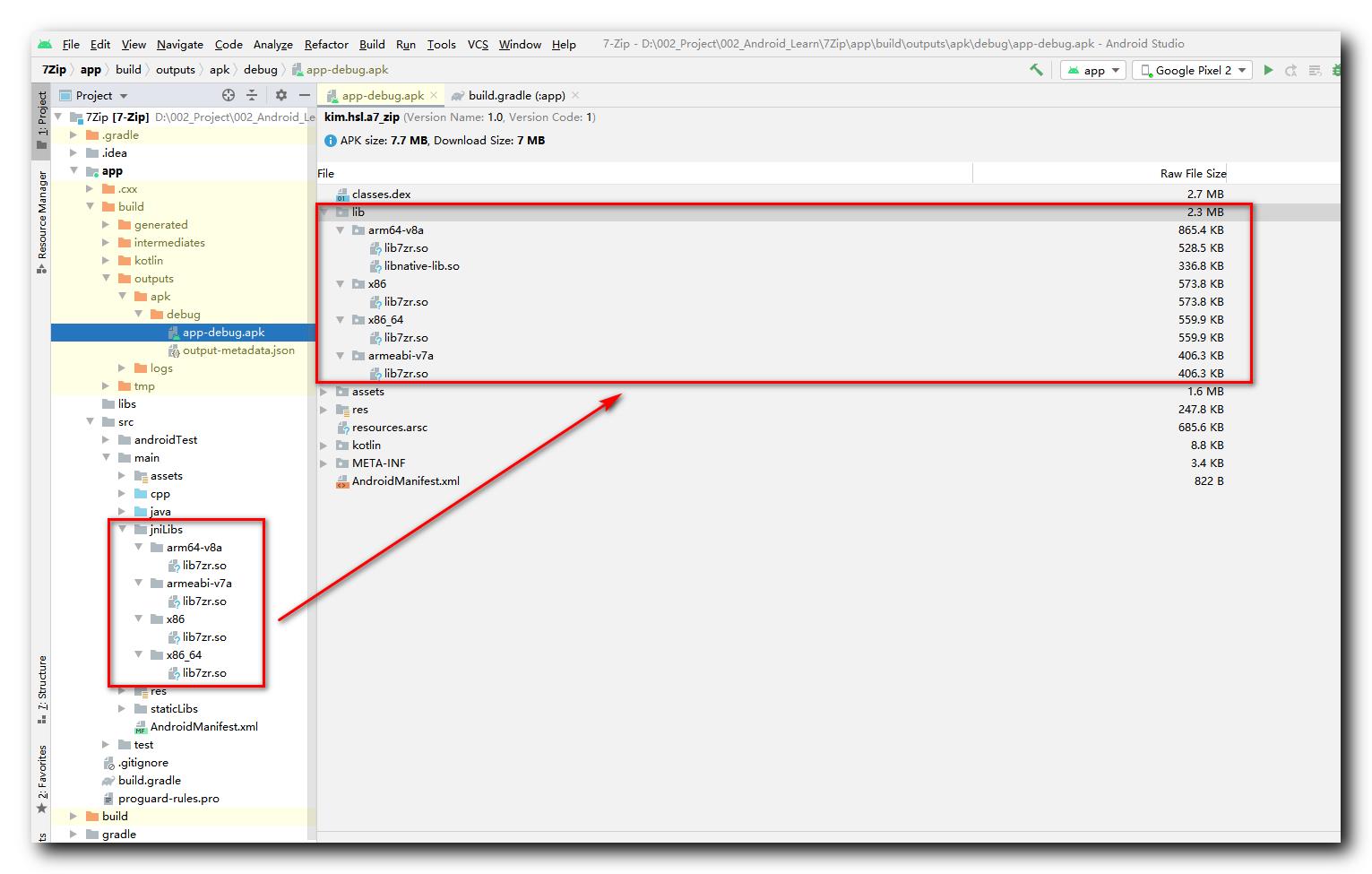Click debug in the breadcrumb bar

pyautogui.click(x=261, y=69)
